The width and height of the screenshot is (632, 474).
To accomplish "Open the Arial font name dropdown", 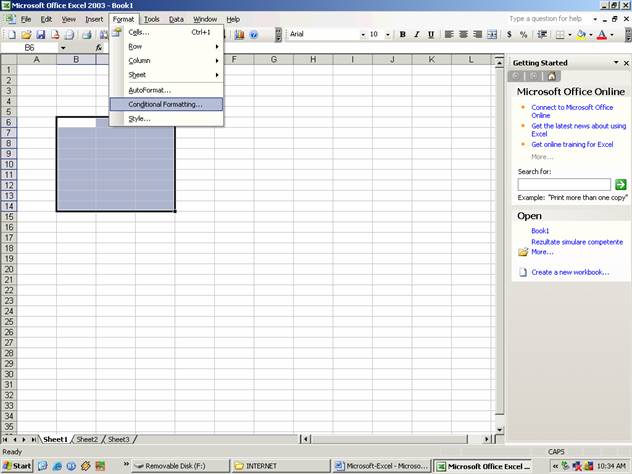I will pos(363,35).
